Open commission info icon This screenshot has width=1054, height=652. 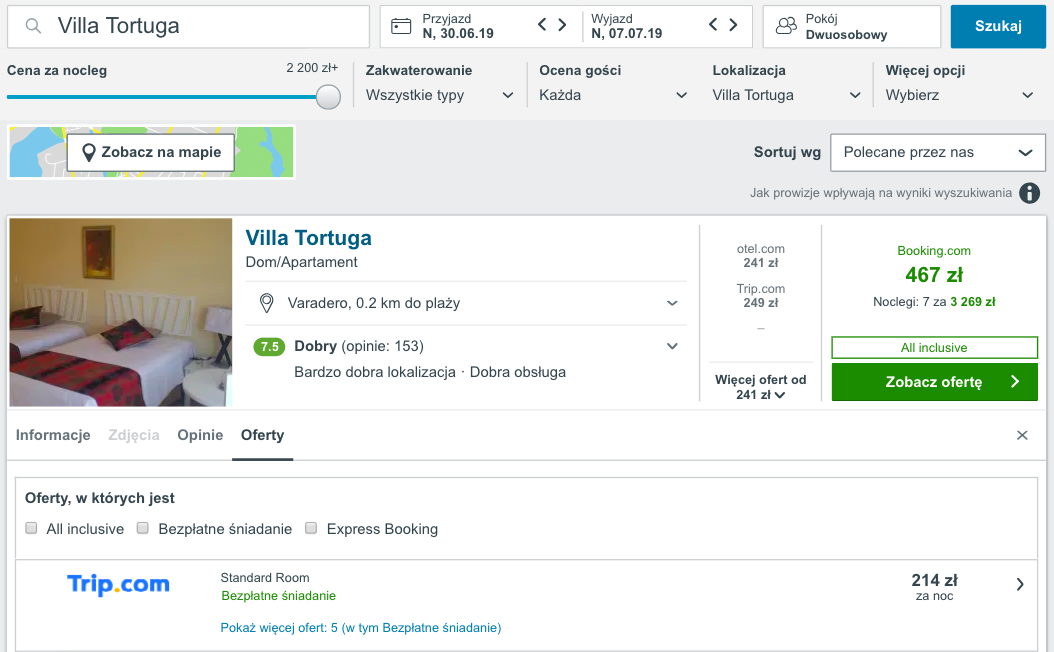pyautogui.click(x=1029, y=193)
